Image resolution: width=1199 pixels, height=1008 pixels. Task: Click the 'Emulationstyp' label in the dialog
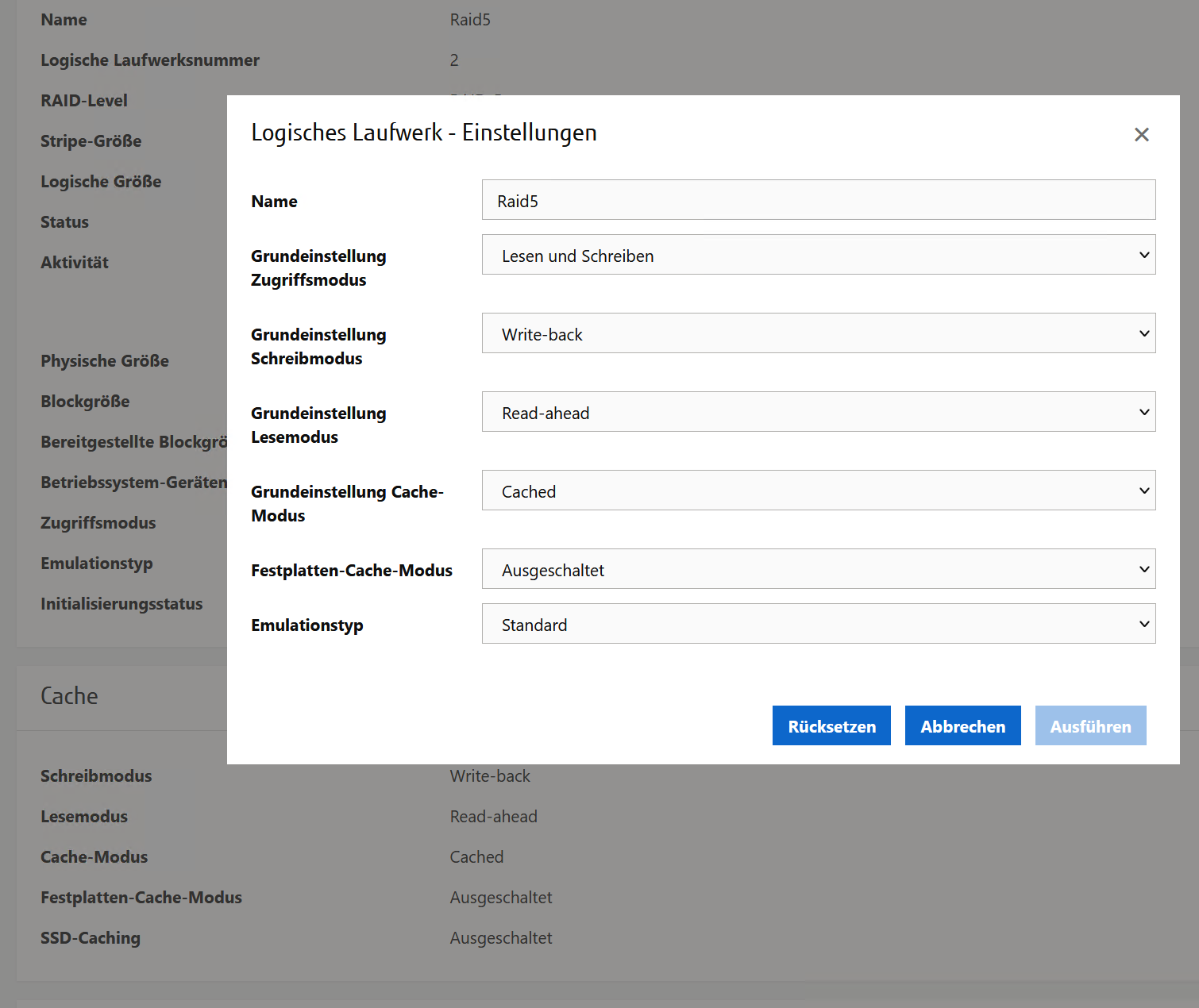pyautogui.click(x=307, y=625)
